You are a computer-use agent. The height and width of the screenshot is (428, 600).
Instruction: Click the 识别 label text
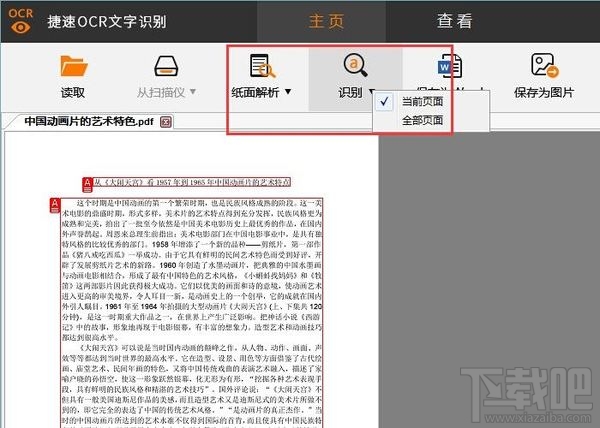[x=350, y=92]
